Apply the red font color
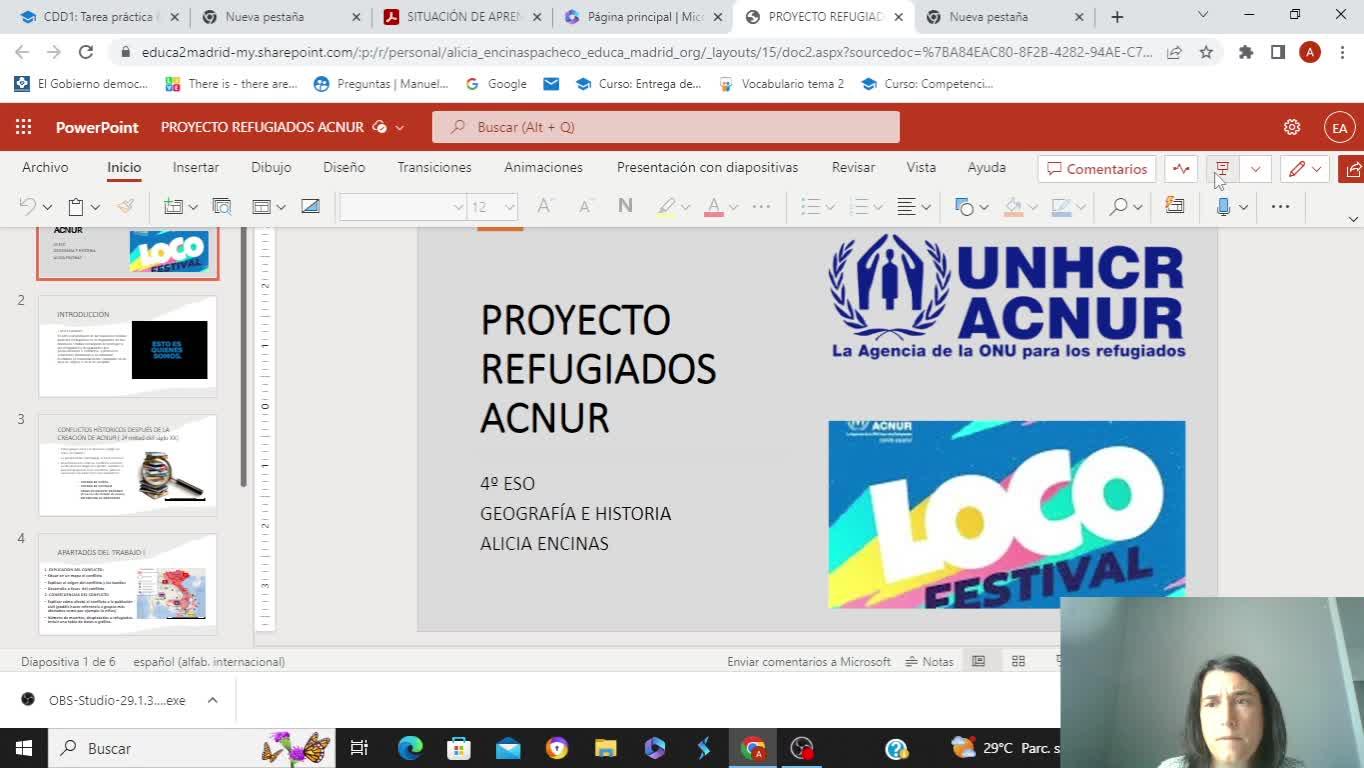1364x768 pixels. (x=714, y=206)
